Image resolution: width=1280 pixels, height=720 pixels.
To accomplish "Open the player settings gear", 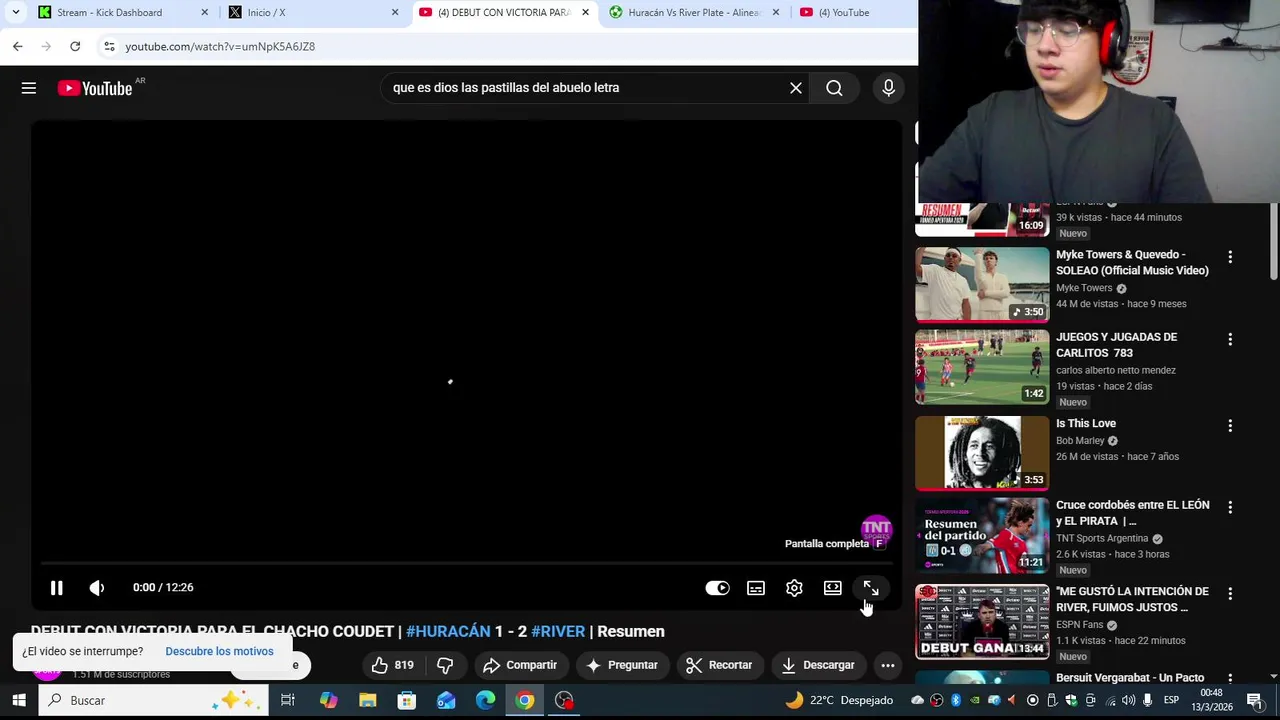I will [794, 588].
